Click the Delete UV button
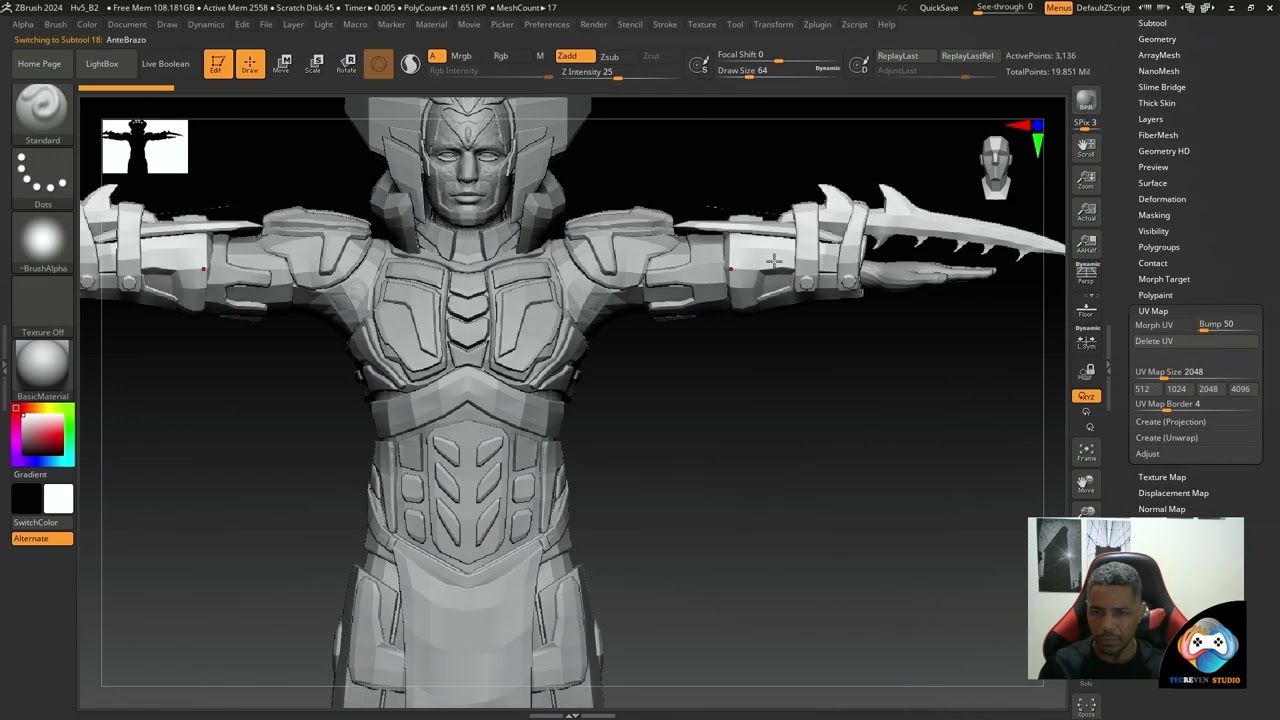This screenshot has width=1280, height=720. [1195, 341]
